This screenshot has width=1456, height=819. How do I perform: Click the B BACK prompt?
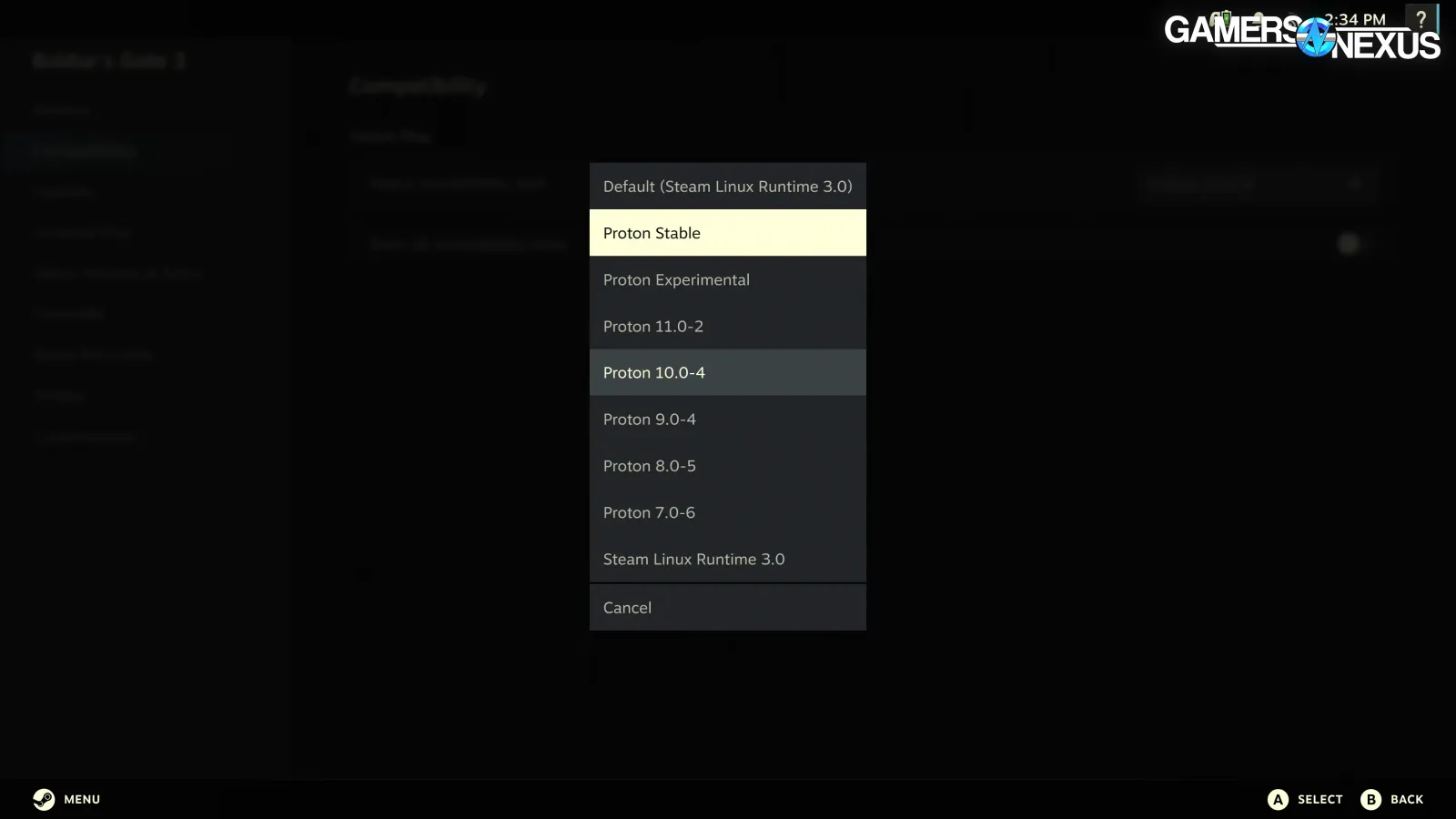pyautogui.click(x=1392, y=799)
